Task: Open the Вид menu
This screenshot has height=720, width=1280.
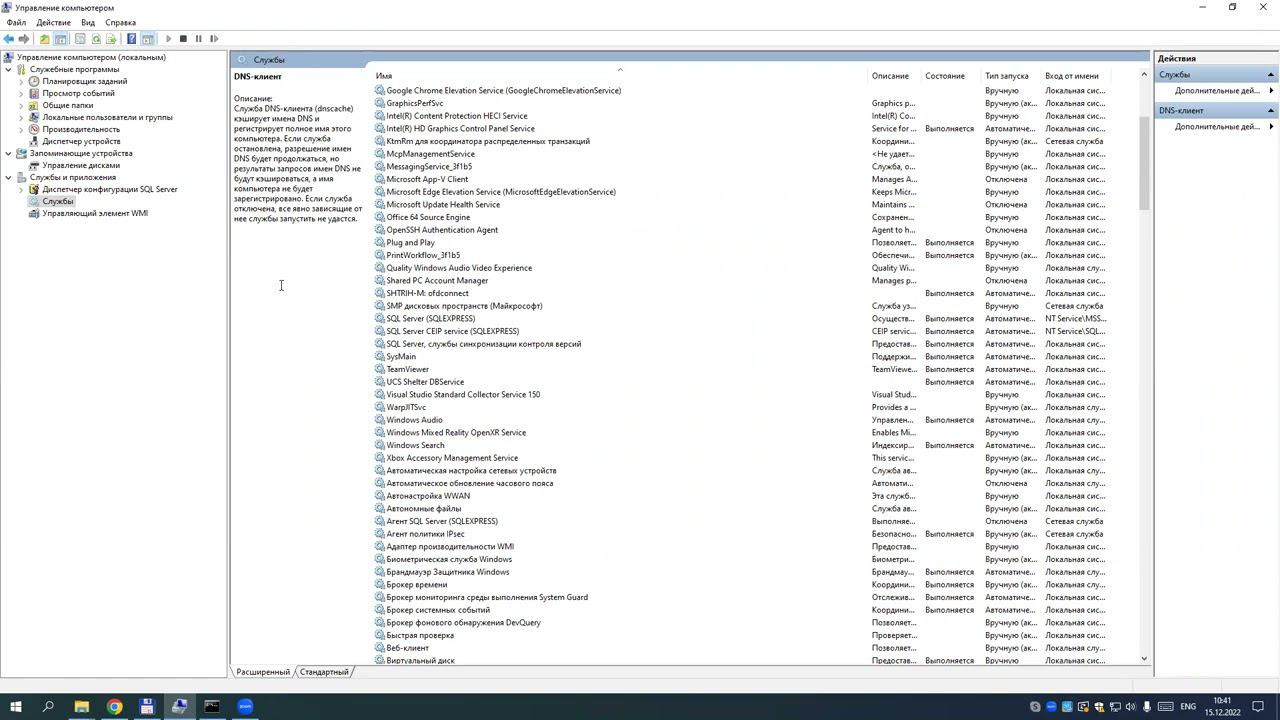Action: 88,22
